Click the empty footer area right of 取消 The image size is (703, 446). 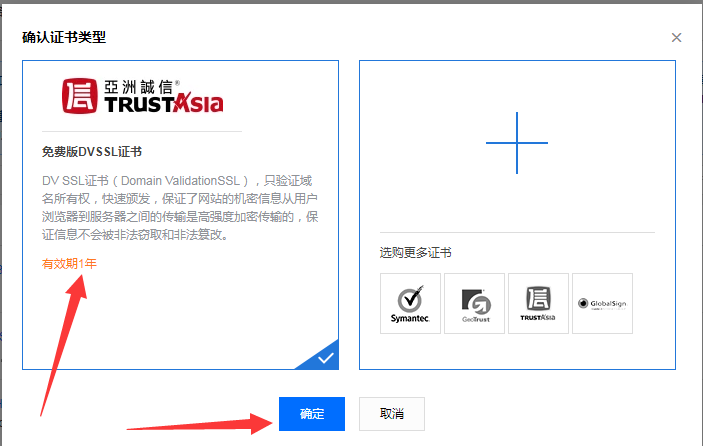(x=560, y=414)
